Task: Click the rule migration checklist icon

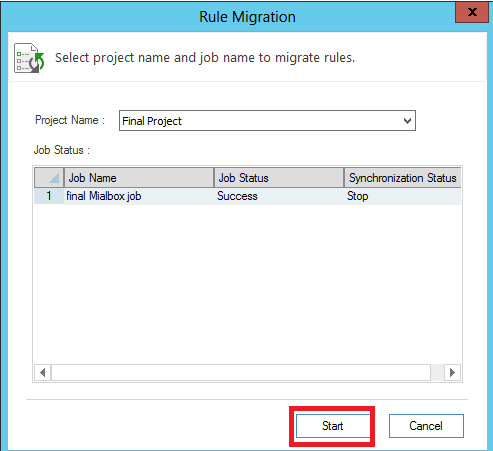Action: pos(29,58)
